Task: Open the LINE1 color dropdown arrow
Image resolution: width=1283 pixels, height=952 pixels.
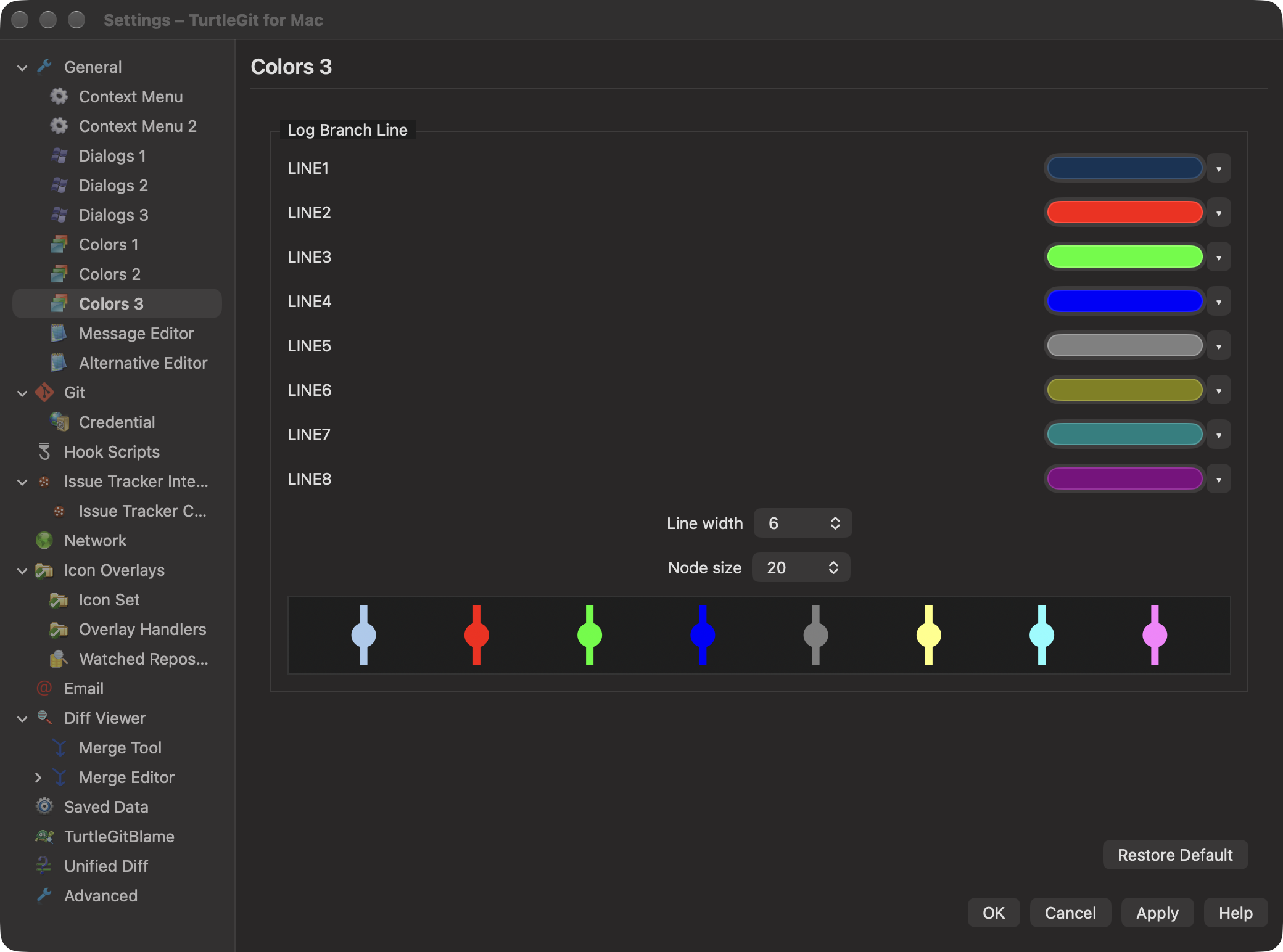Action: 1219,168
